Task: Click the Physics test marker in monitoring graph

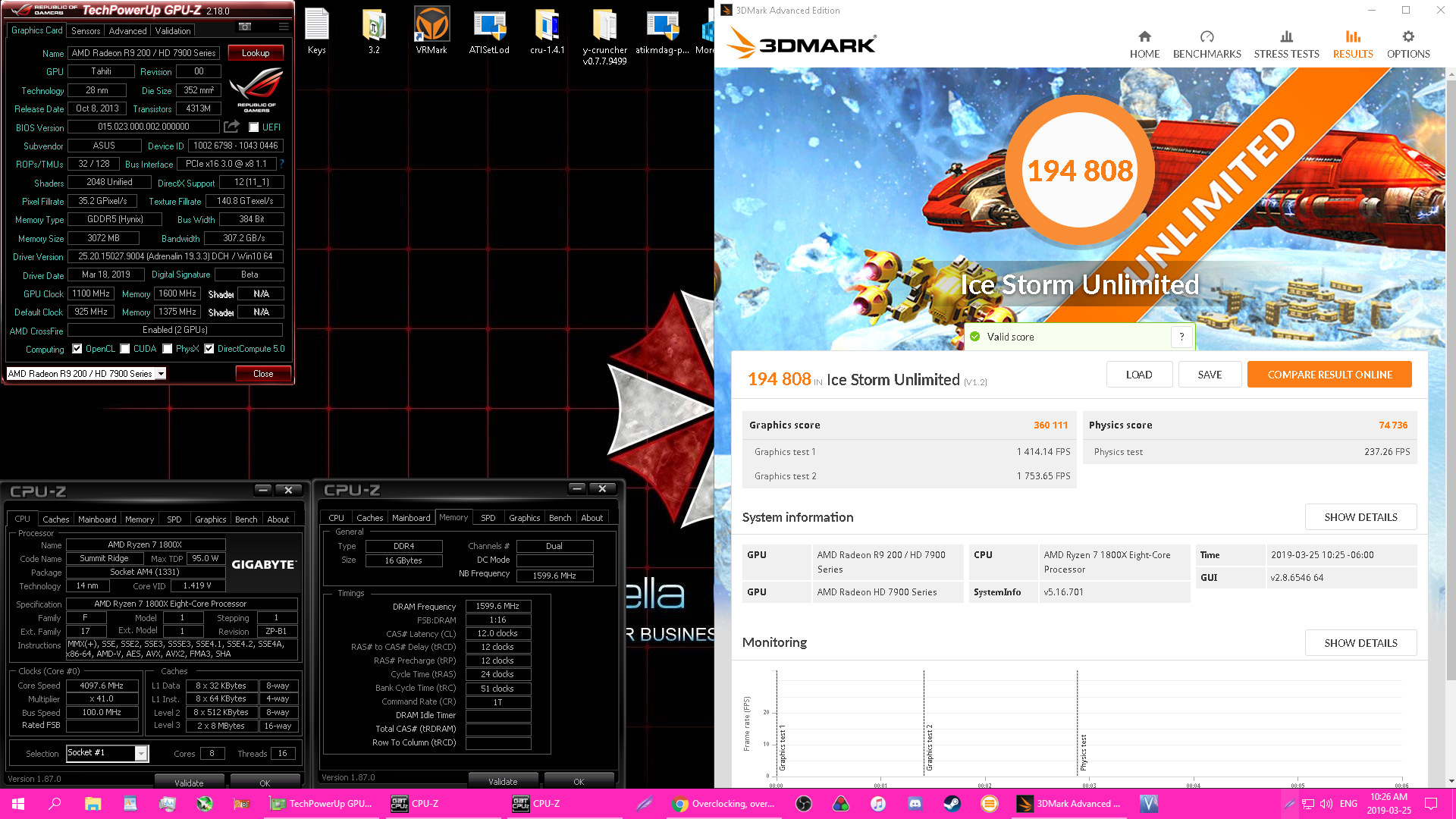Action: coord(1083,752)
